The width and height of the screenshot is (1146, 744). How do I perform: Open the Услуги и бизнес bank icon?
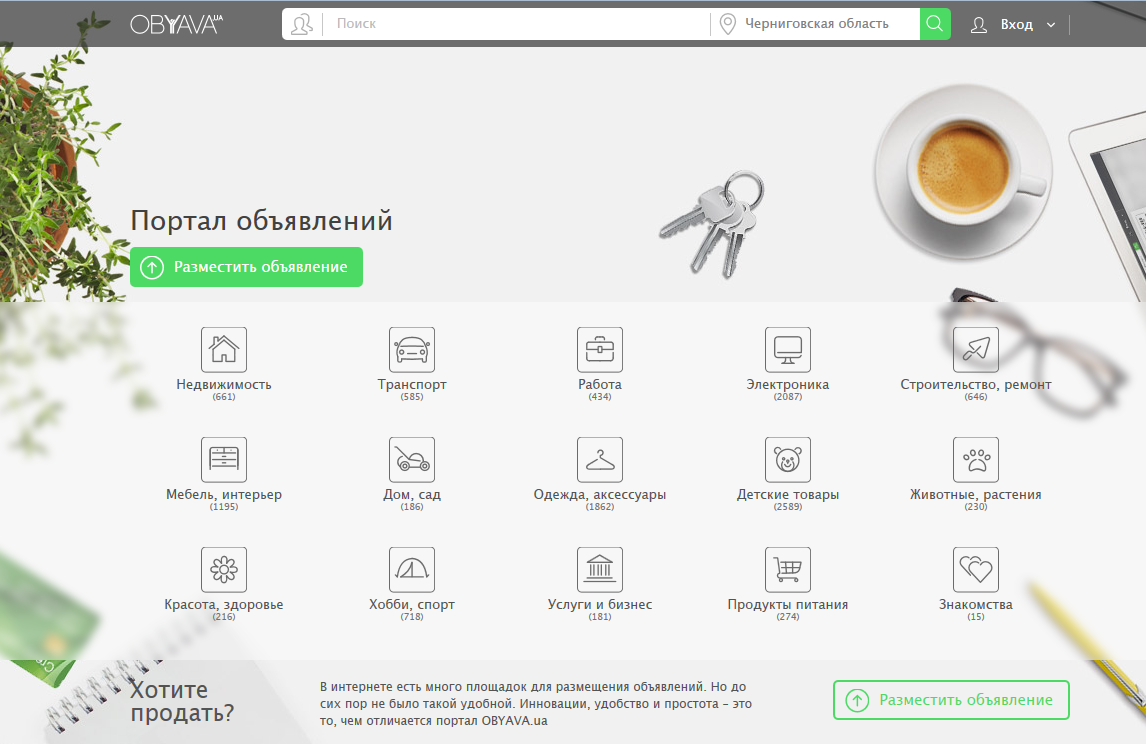[600, 569]
